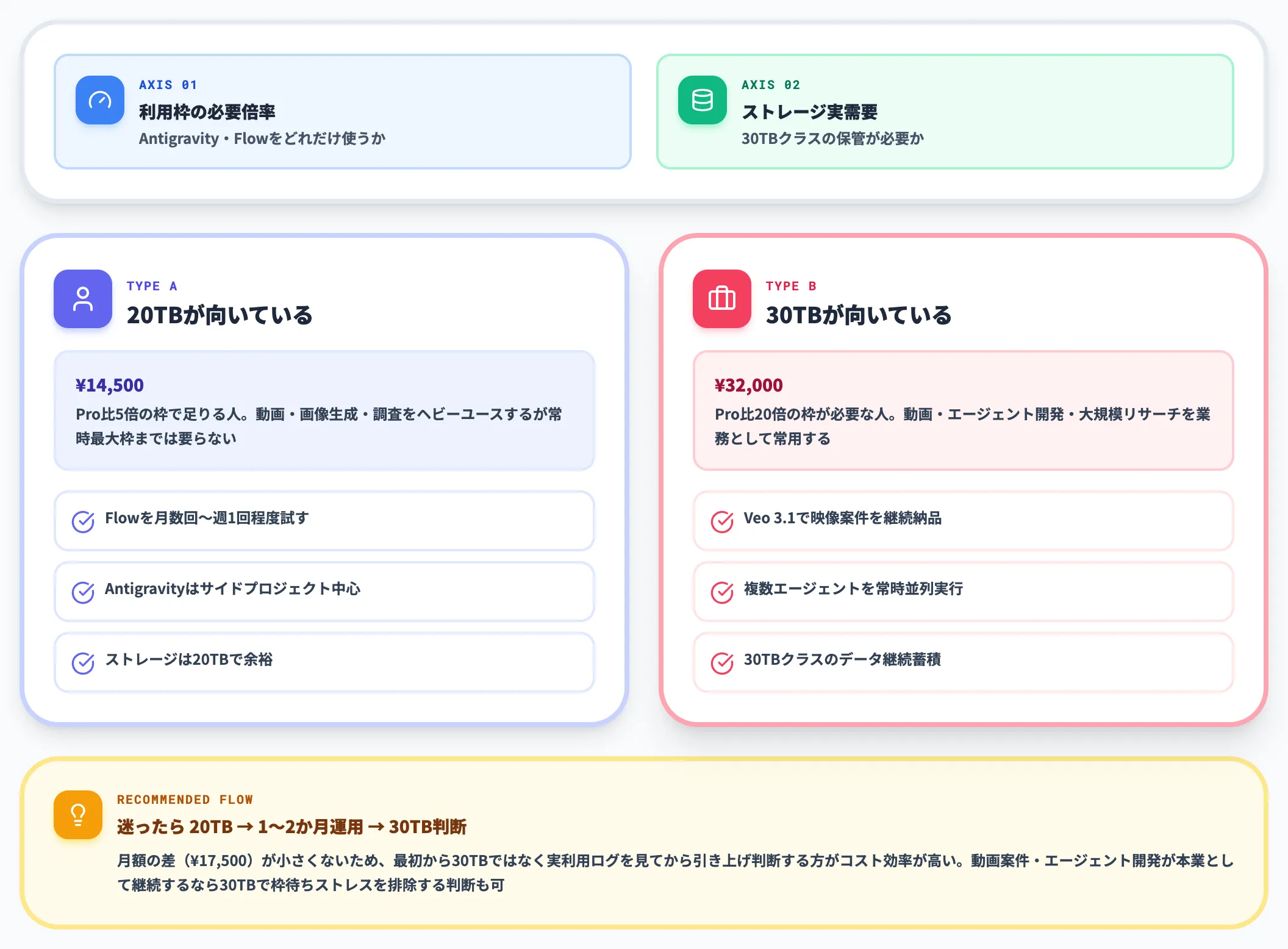
Task: Select the AXIS 01 label text
Action: (x=168, y=85)
